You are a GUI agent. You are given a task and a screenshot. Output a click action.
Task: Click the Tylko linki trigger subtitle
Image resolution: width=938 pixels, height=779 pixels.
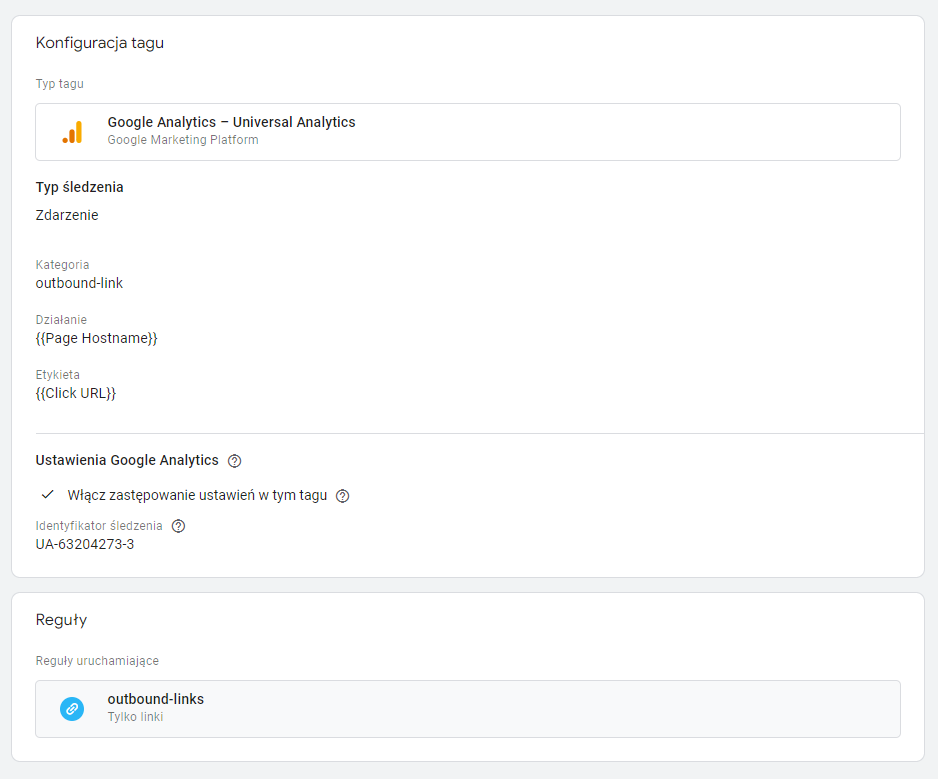pos(135,717)
